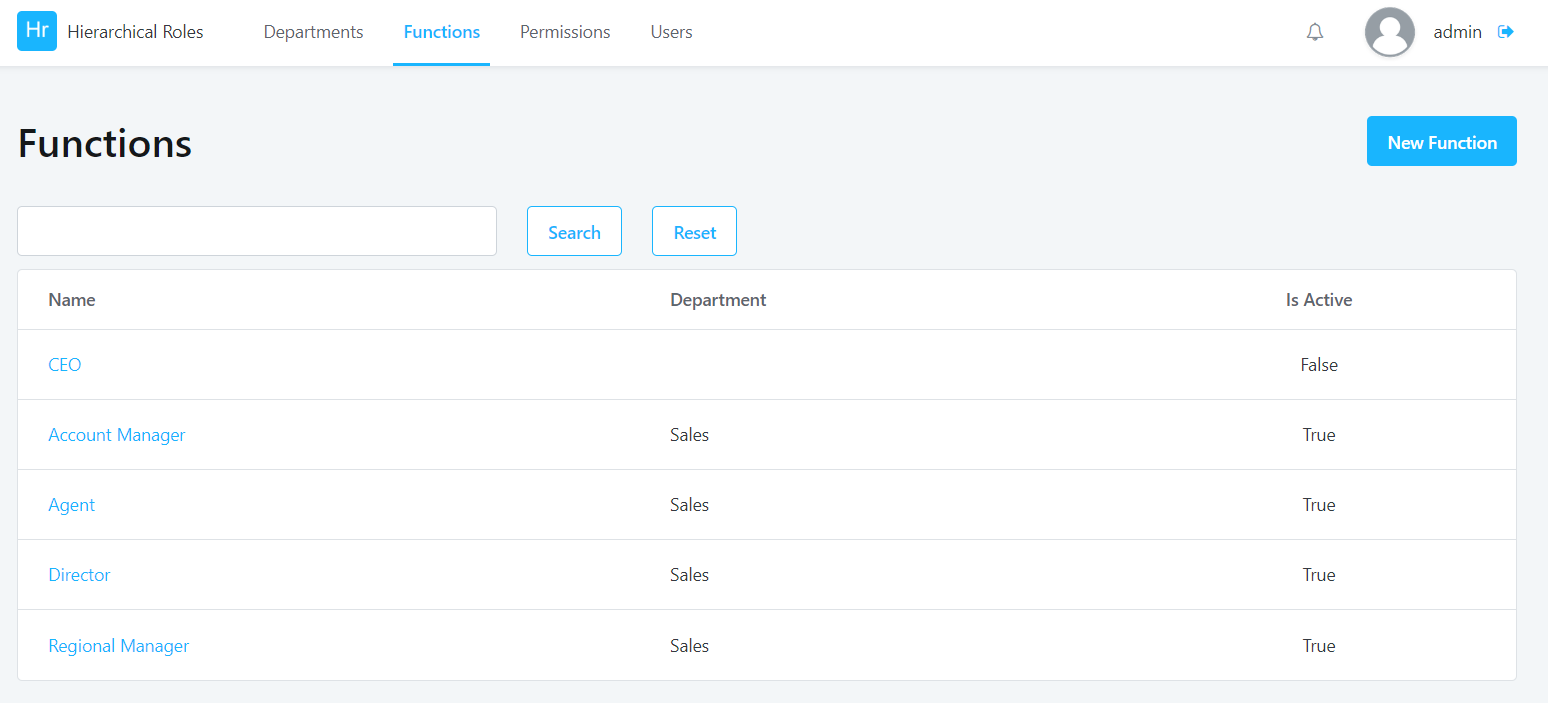Click the logout arrow icon

pyautogui.click(x=1507, y=31)
